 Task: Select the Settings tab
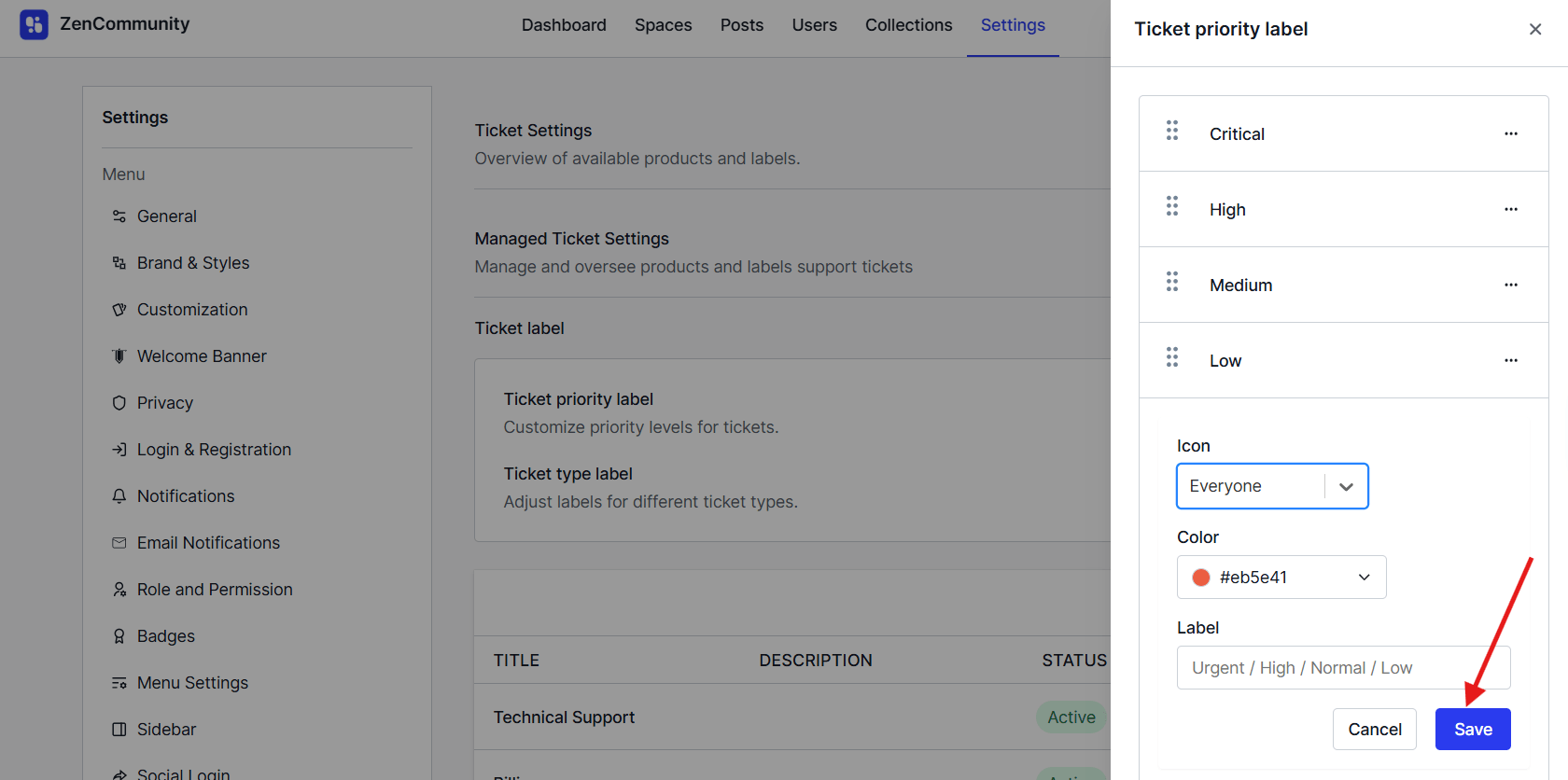click(x=1013, y=25)
